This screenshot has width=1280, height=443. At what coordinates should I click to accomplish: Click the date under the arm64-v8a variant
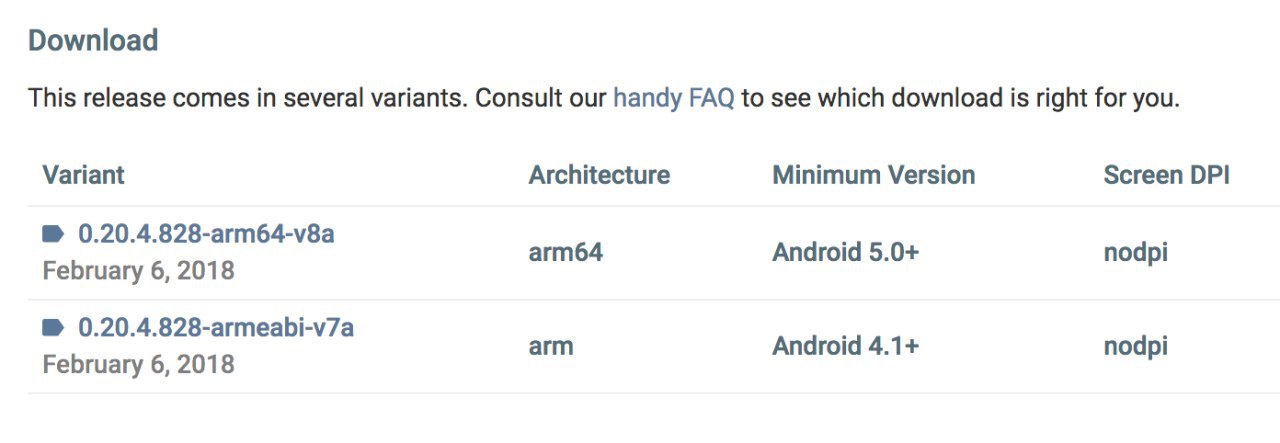[138, 270]
